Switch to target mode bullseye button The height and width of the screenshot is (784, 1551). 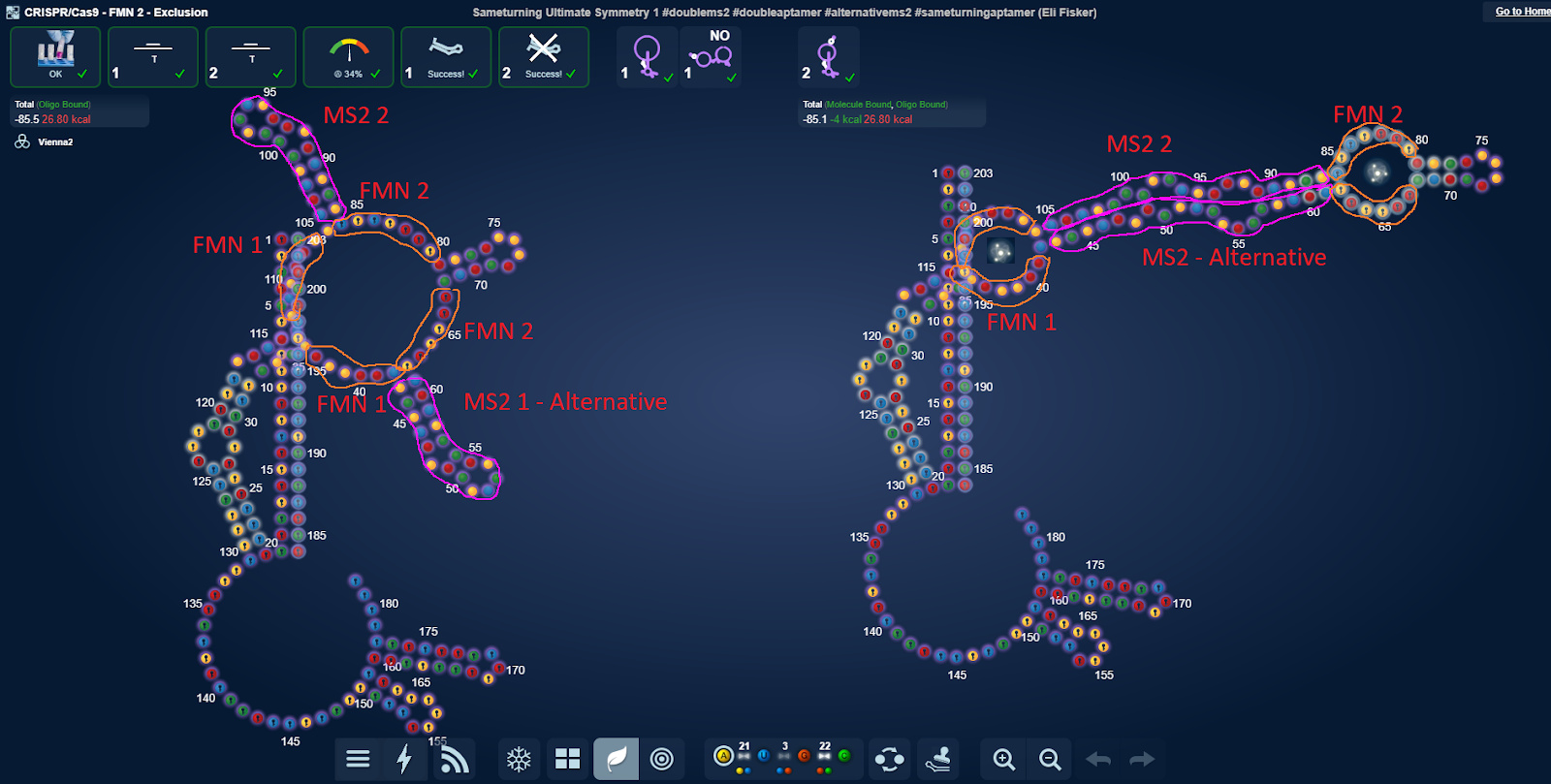(x=662, y=759)
